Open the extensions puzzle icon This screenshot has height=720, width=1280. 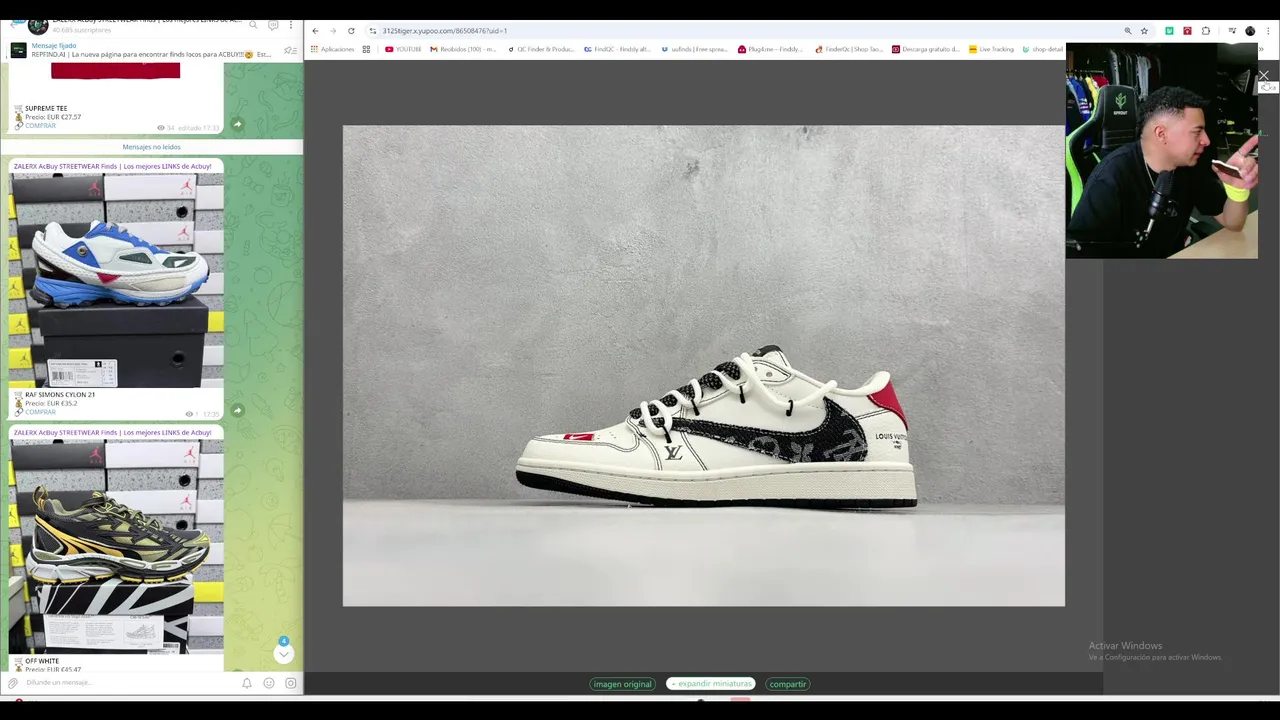point(1205,31)
